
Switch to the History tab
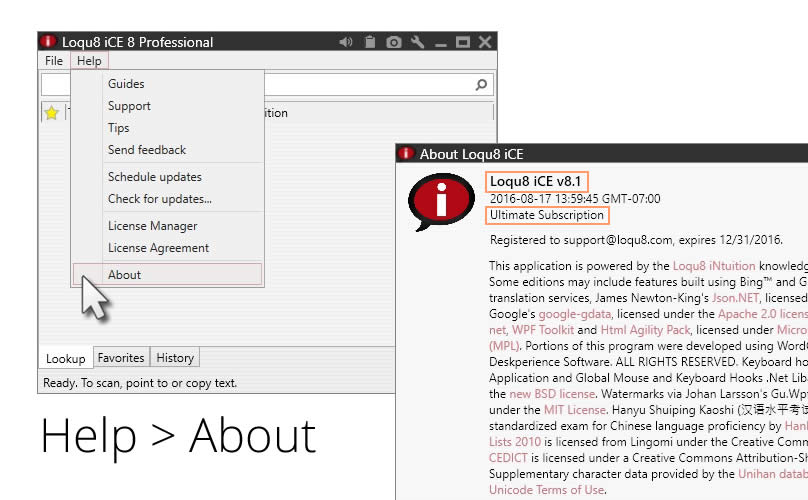(x=175, y=357)
